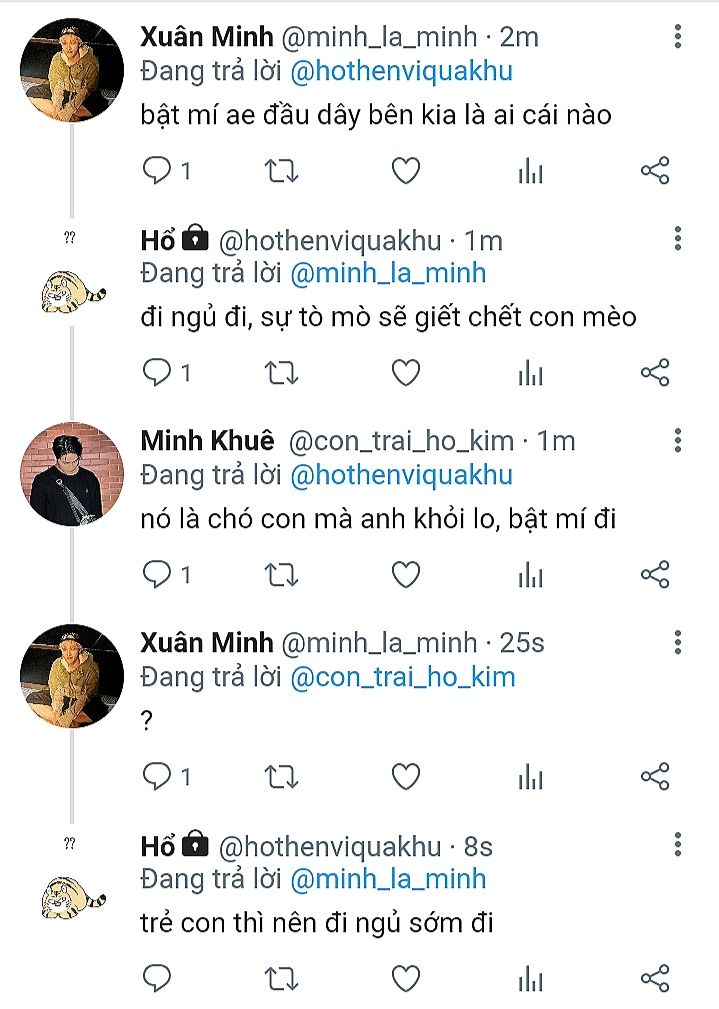View analytics for Minh Khuê's tweet
This screenshot has width=719, height=1009.
(530, 575)
